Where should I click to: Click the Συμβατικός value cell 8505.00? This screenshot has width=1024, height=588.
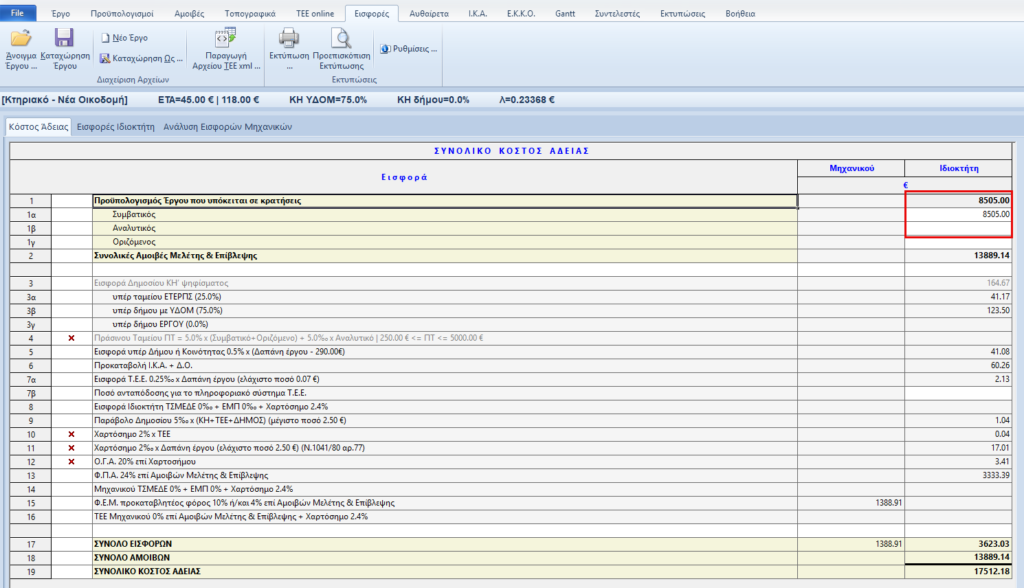(x=958, y=214)
